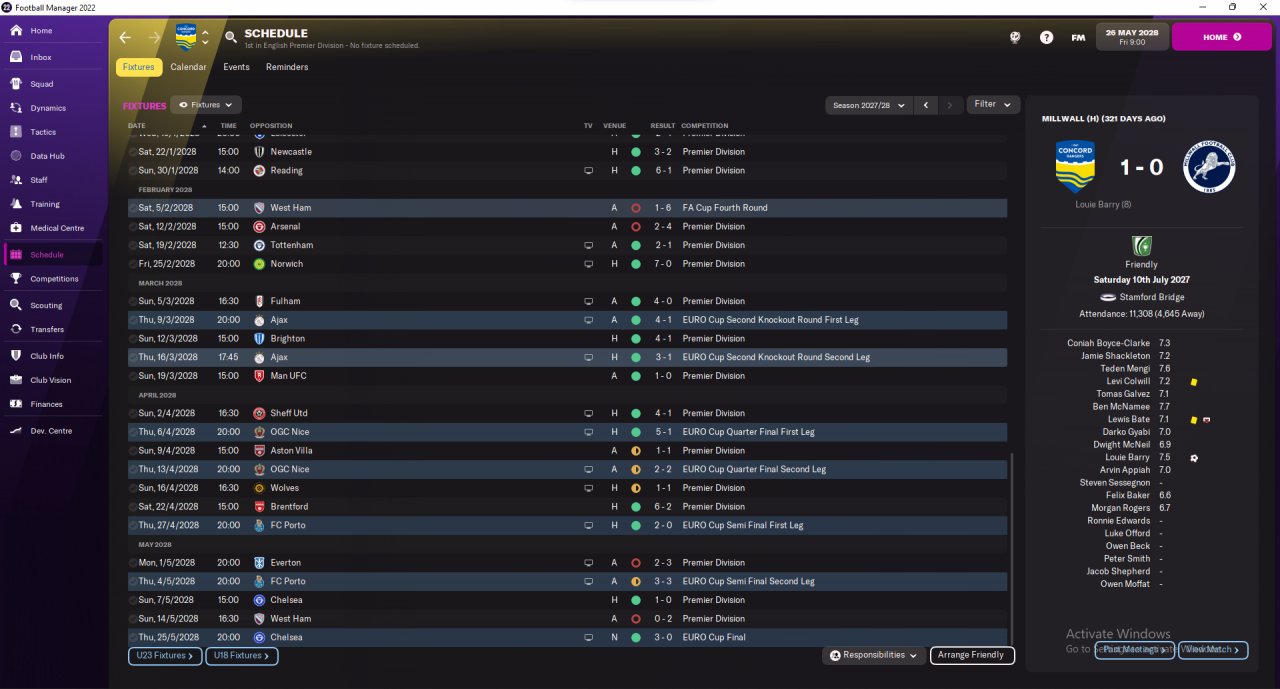The image size is (1280, 689).
Task: Click the 26 May 2028 date button
Action: coord(1132,37)
